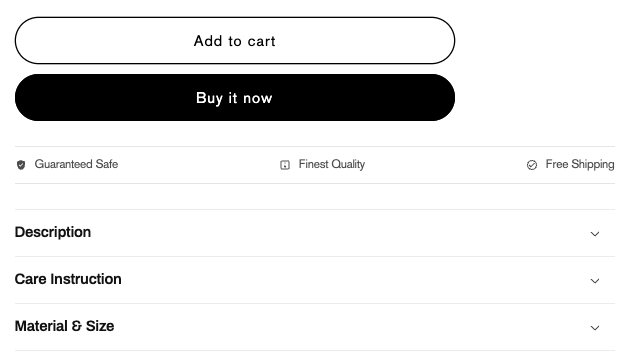This screenshot has height=362, width=638.
Task: Click the Add to cart button
Action: click(235, 40)
